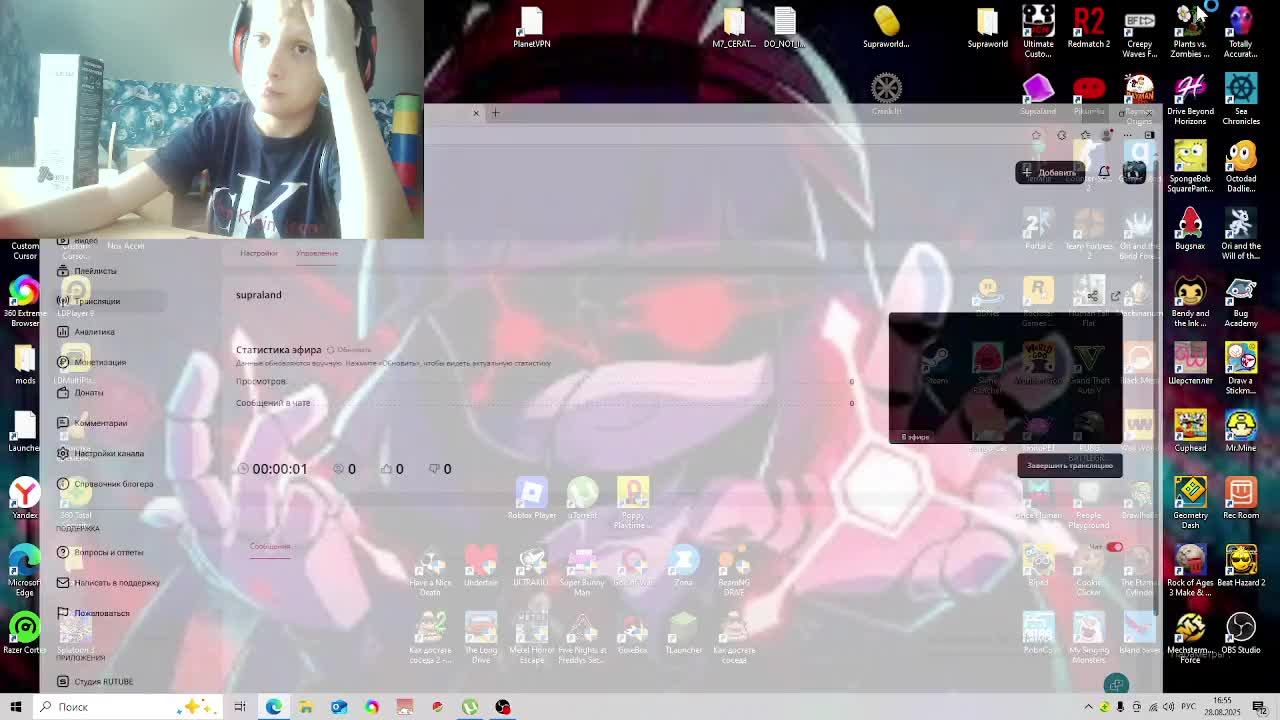Open Task View on the taskbar
1280x720 pixels.
(240, 707)
